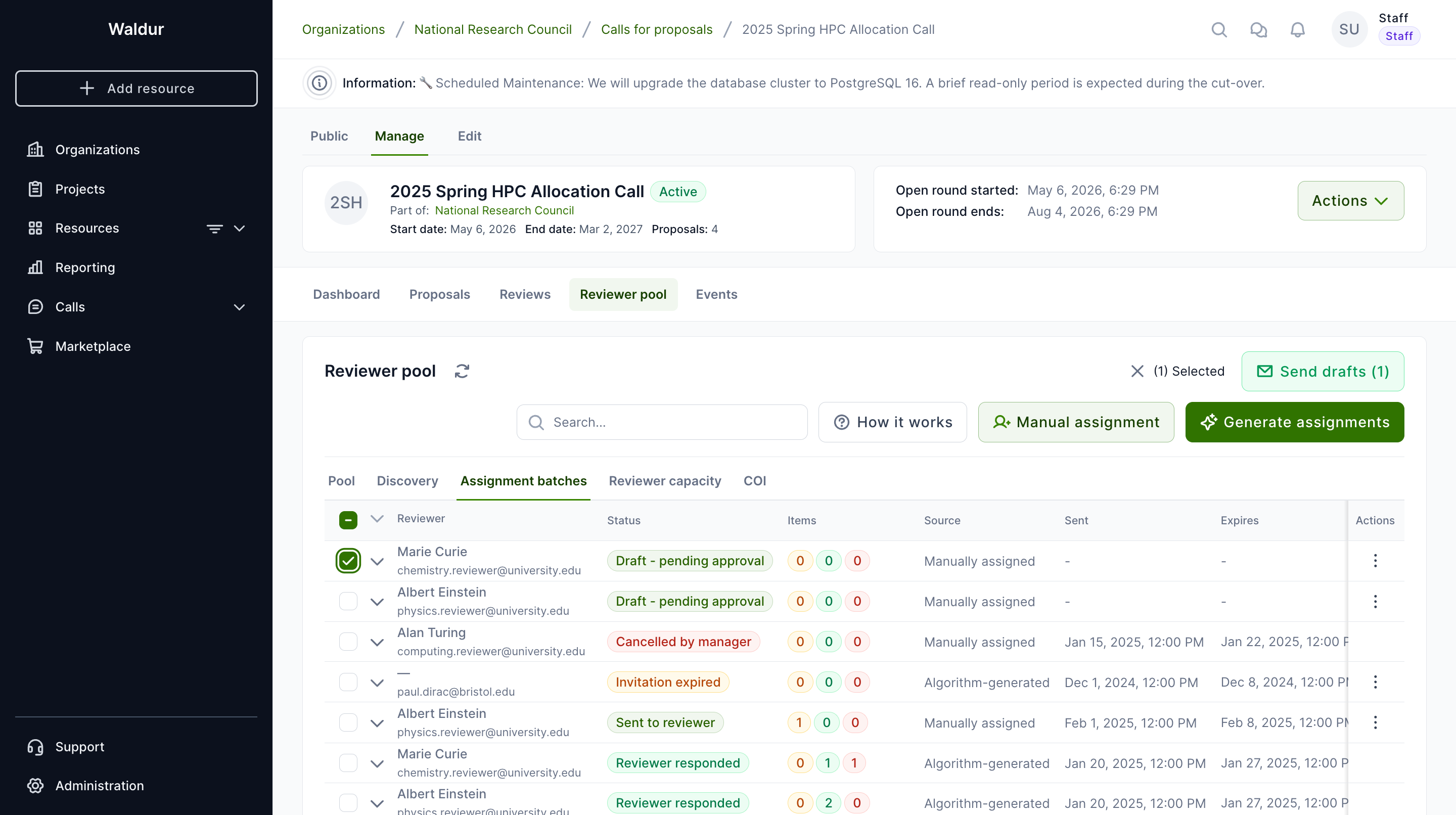Follow the National Research Council breadcrumb link
The width and height of the screenshot is (1456, 815).
pyautogui.click(x=493, y=29)
